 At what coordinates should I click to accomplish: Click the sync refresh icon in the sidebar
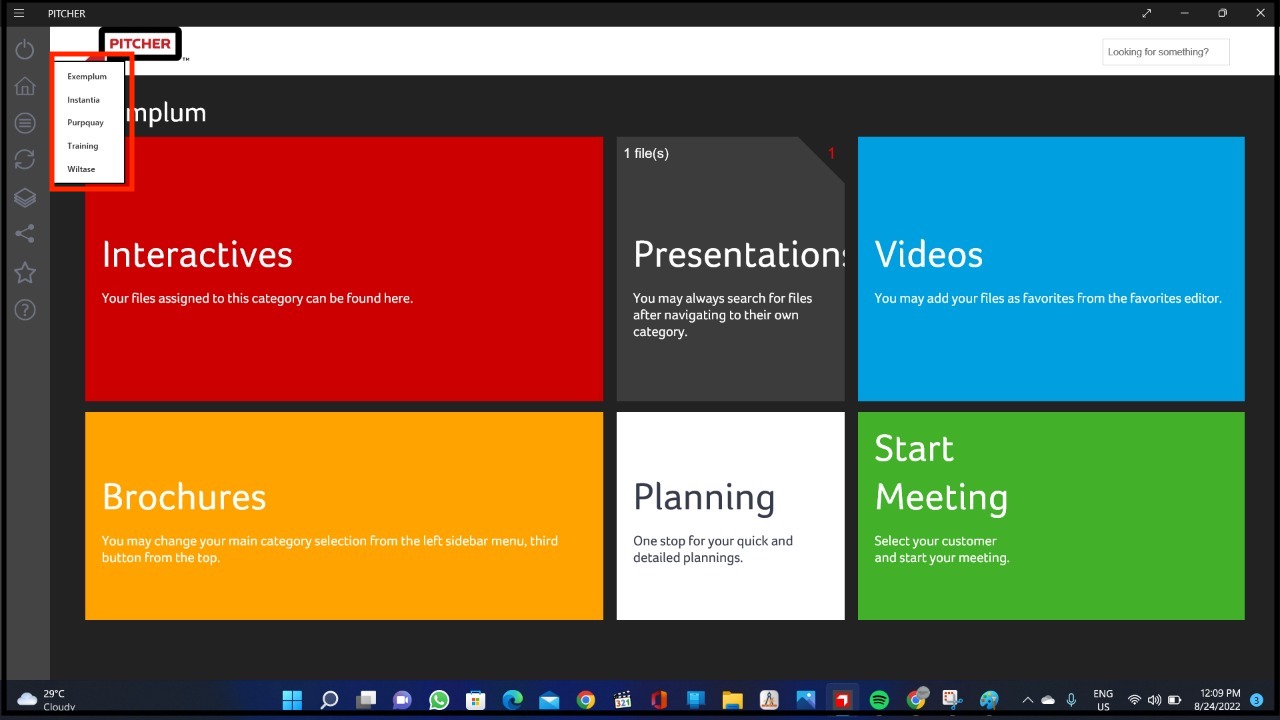[24, 159]
